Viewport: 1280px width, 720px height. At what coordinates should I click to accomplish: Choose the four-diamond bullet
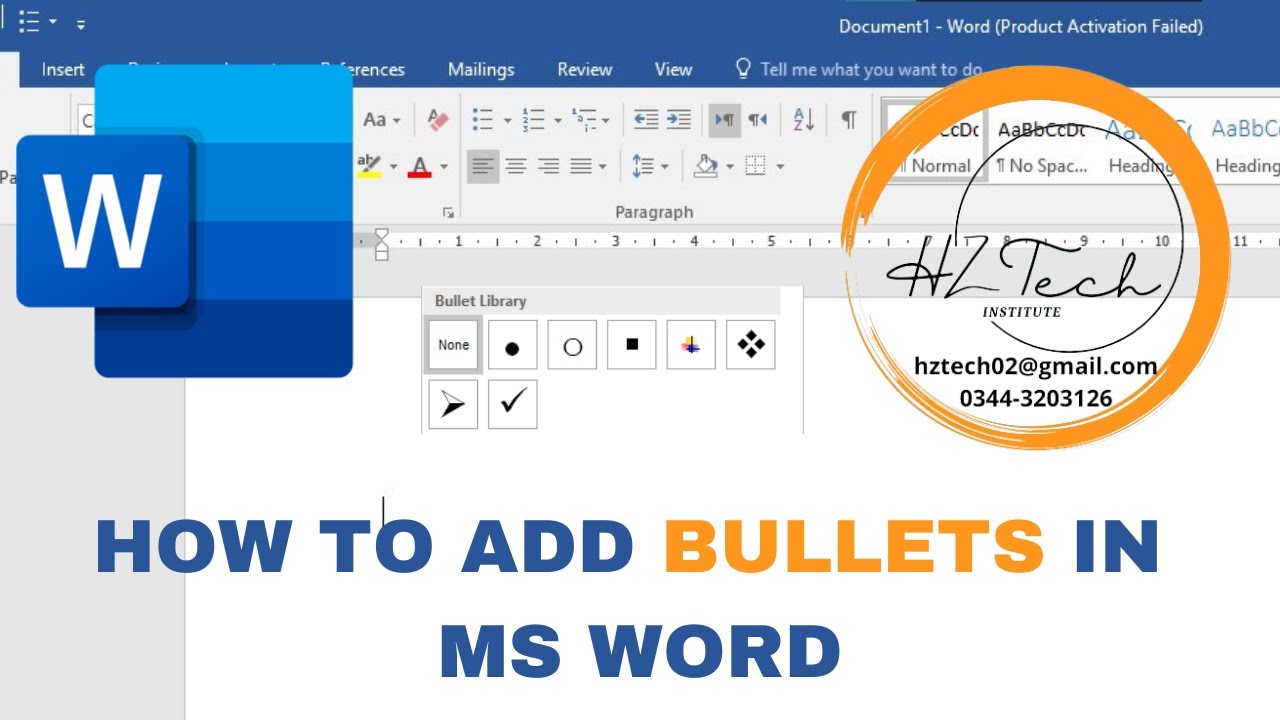tap(751, 345)
